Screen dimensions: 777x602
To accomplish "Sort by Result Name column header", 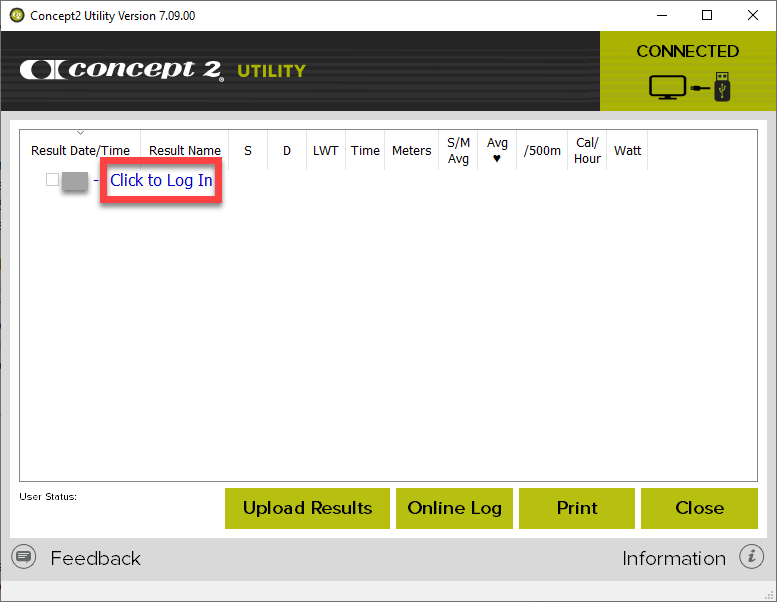I will coord(184,150).
